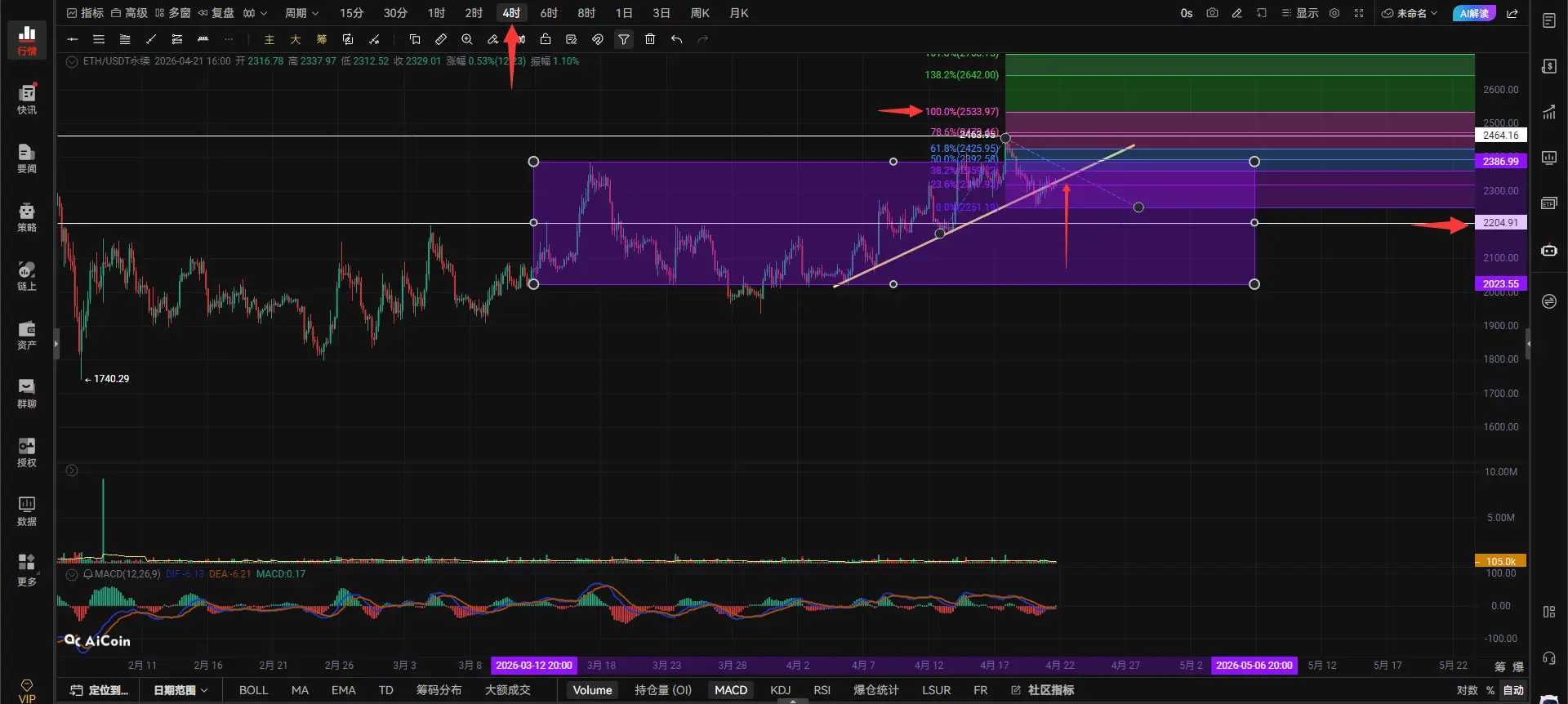The width and height of the screenshot is (1568, 704).
Task: Click the AI解读 button
Action: pos(1474,13)
